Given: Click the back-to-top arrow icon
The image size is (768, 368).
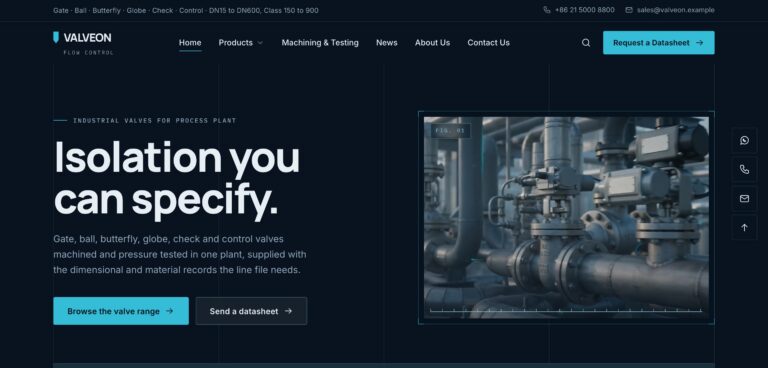Looking at the screenshot, I should 744,227.
